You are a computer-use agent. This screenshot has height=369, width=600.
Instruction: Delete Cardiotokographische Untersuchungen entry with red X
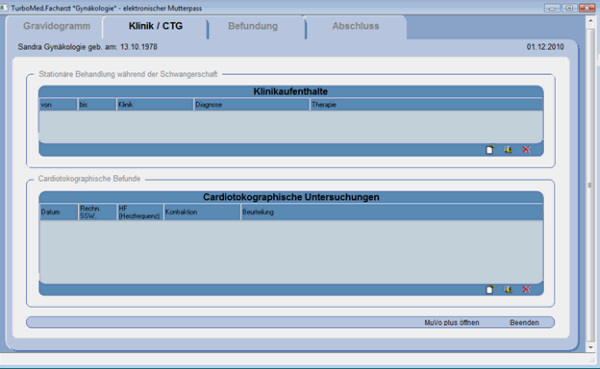pyautogui.click(x=527, y=289)
